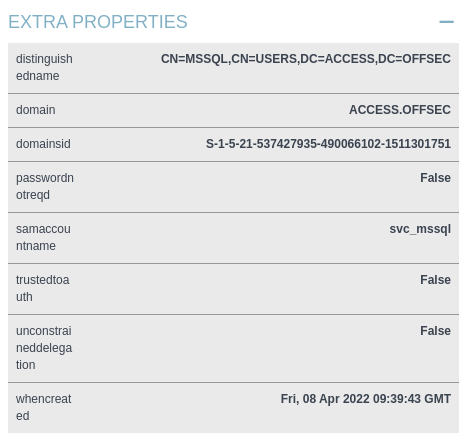Click the ACCESS.OFFSEC domain value

tap(400, 110)
